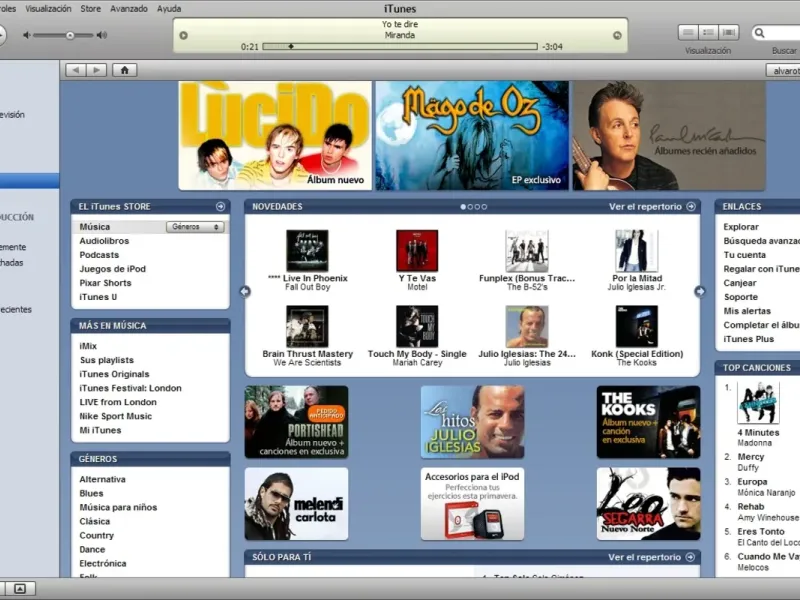This screenshot has height=600, width=800.
Task: Open Explorar under Enlaces
Action: [x=741, y=227]
